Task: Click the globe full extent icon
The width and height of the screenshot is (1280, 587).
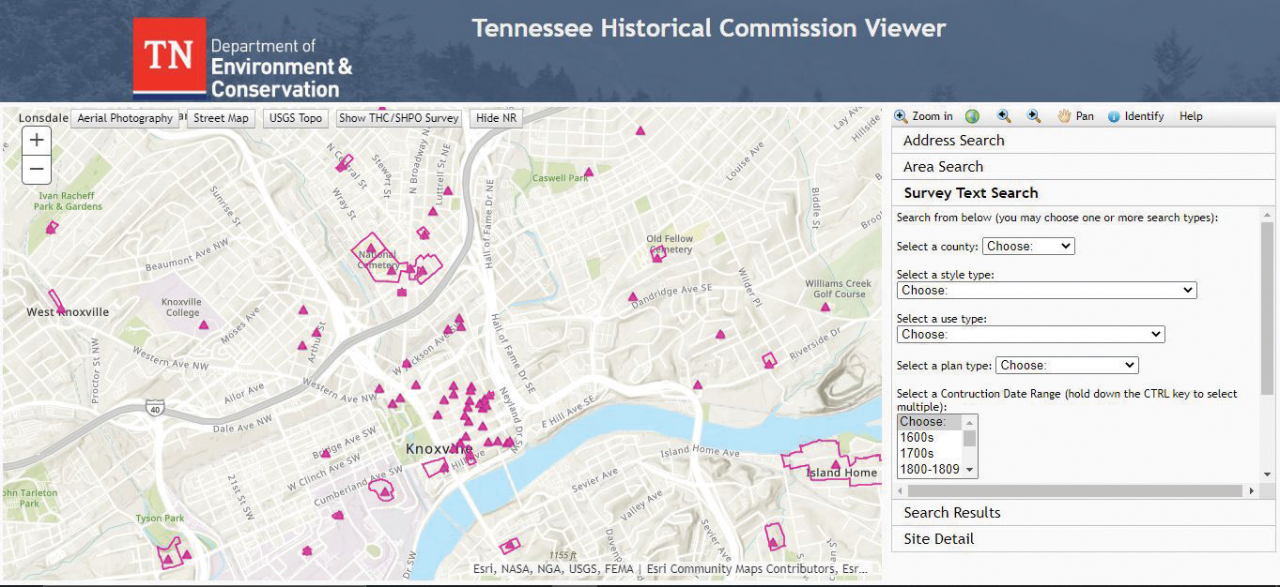Action: coord(972,116)
